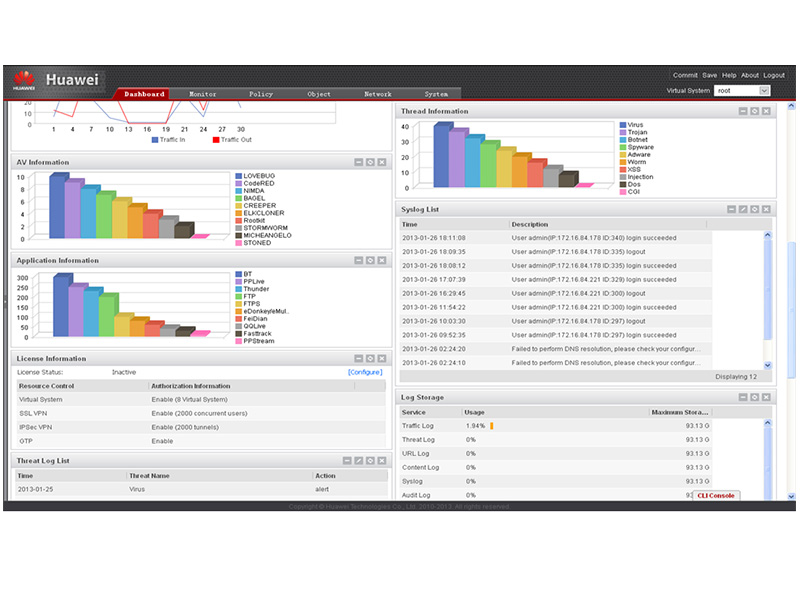Refresh the Application Information panel
Screen dimensions: 800x600
370,260
